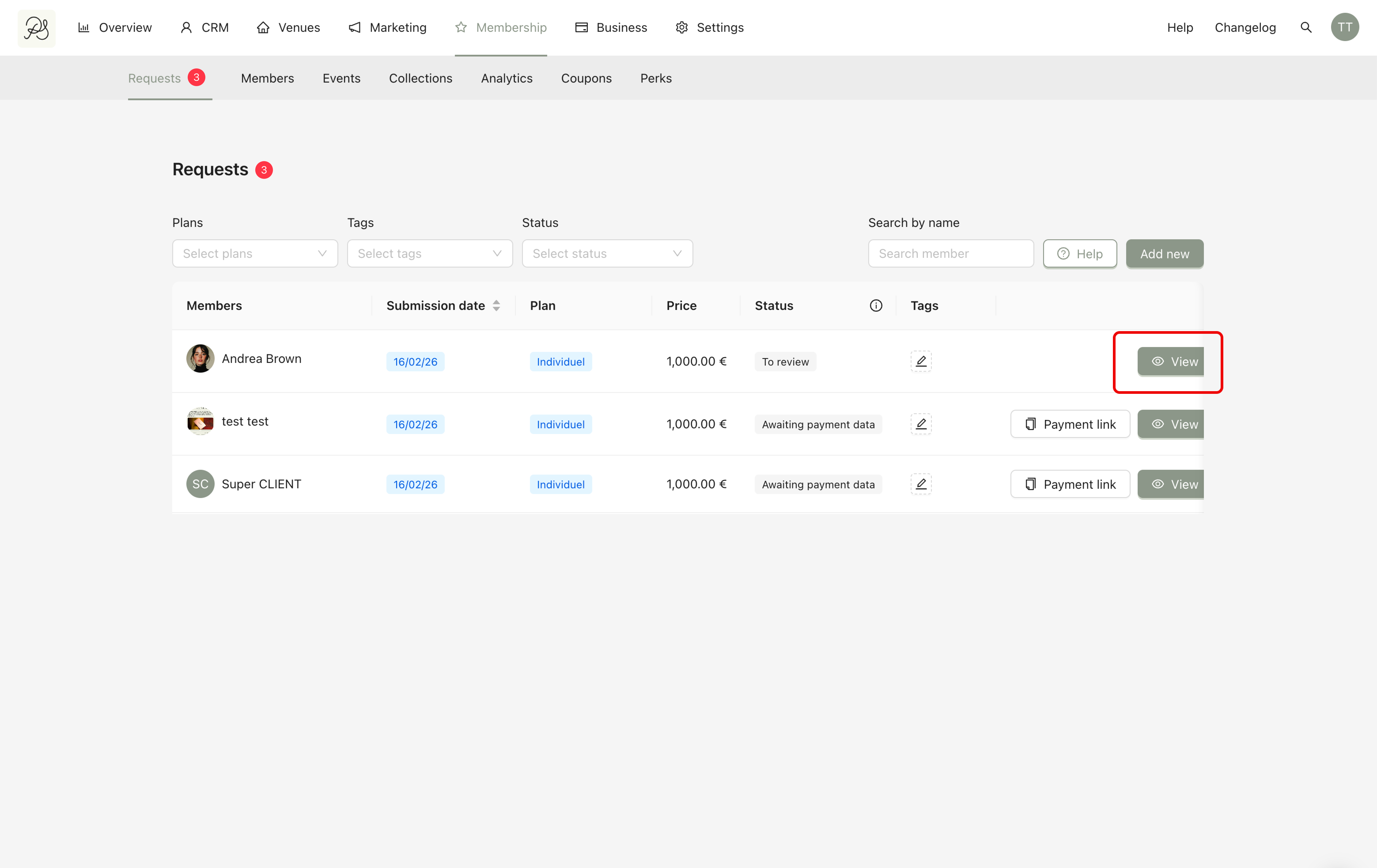Image resolution: width=1377 pixels, height=868 pixels.
Task: Open the Business menu
Action: point(611,27)
